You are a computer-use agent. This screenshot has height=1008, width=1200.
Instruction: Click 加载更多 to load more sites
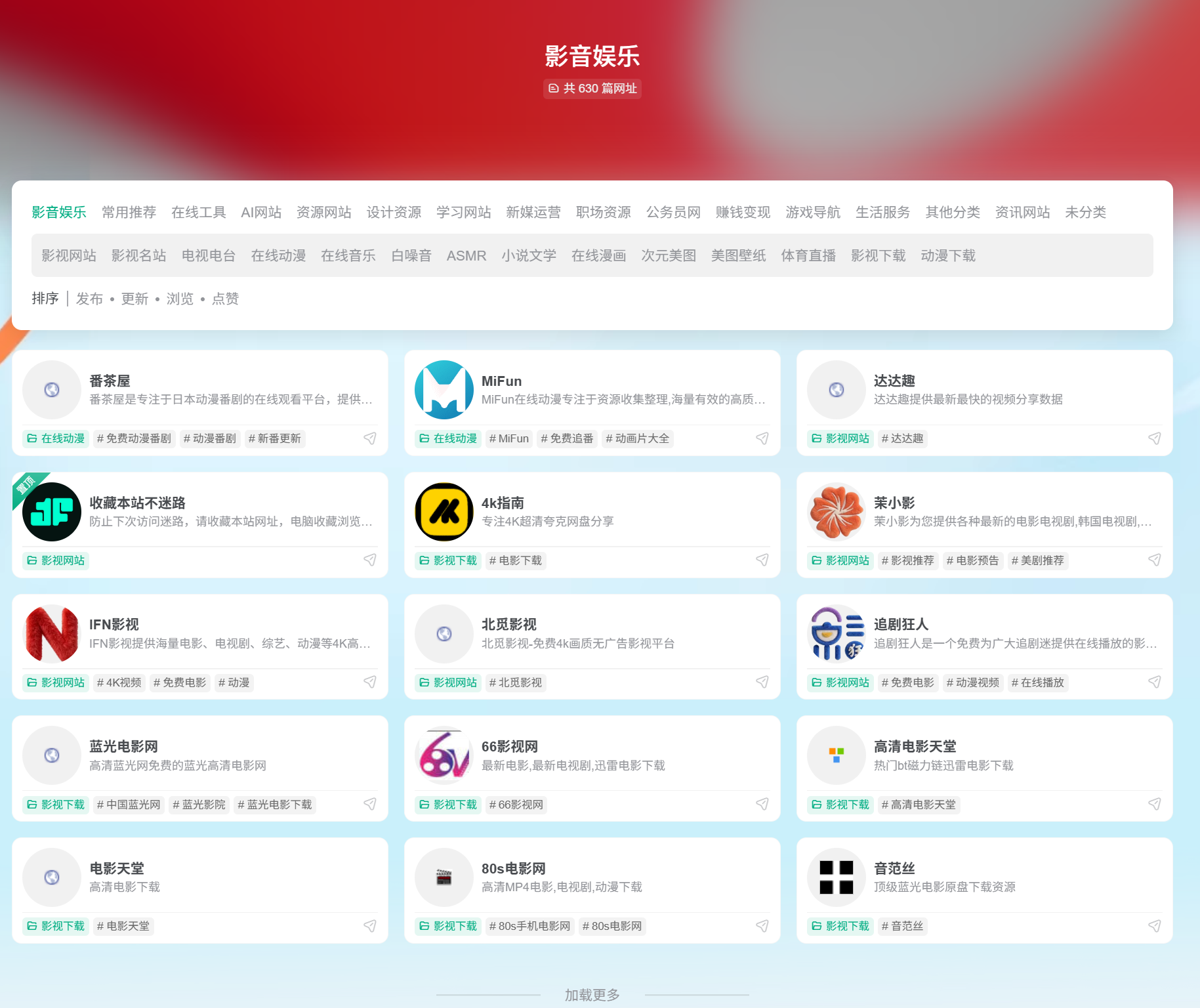[591, 994]
